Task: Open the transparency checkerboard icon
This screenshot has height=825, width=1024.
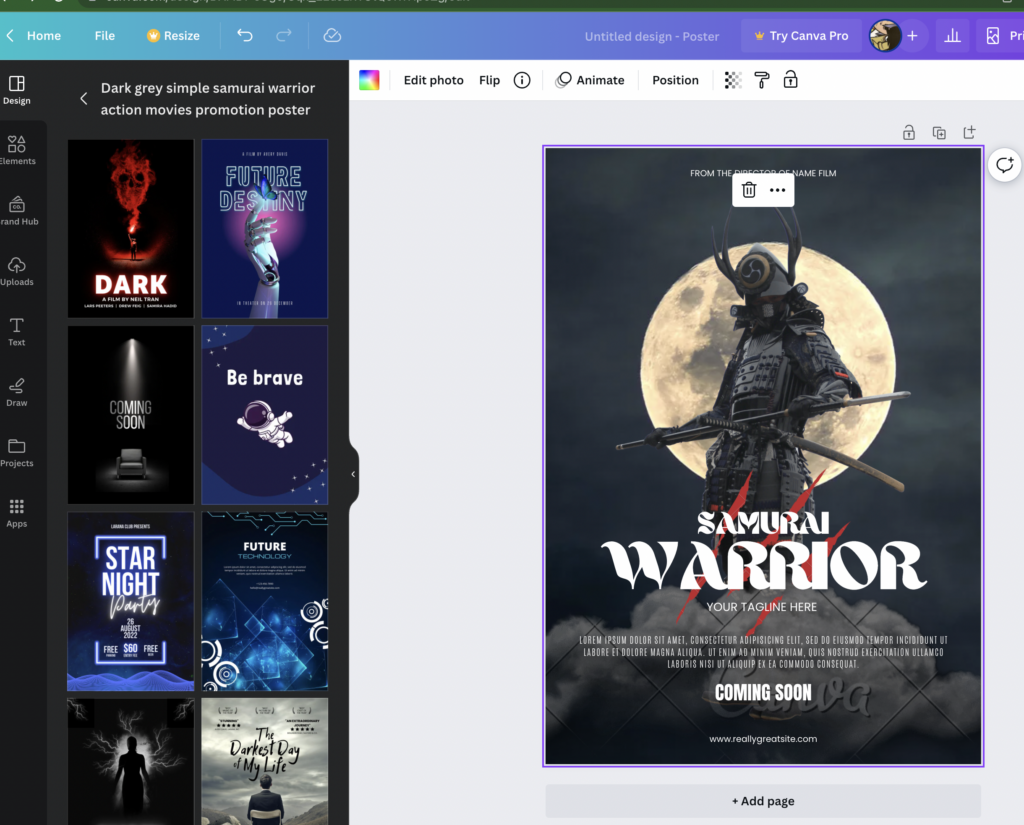Action: tap(733, 80)
